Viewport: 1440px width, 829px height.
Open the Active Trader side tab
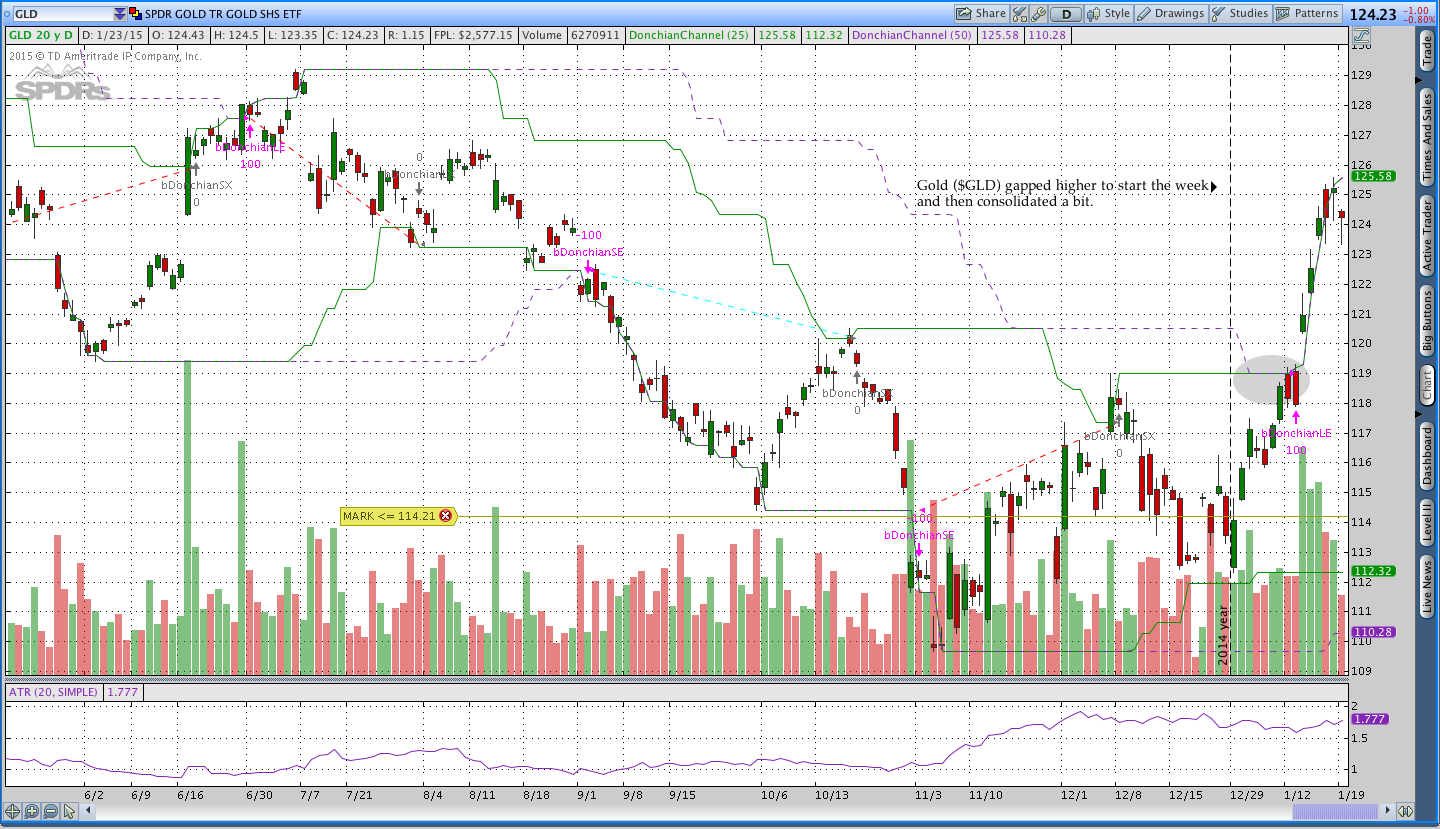1427,235
